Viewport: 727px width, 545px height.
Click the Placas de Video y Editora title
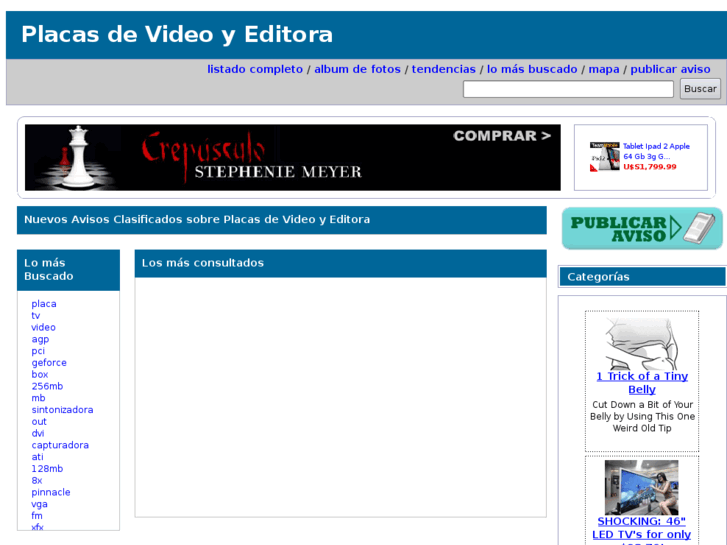click(177, 34)
